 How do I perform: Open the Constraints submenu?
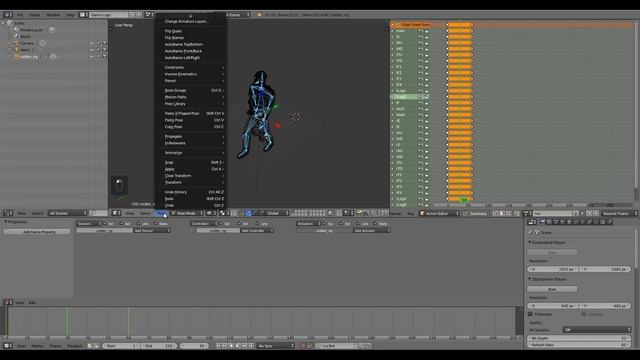[x=190, y=67]
